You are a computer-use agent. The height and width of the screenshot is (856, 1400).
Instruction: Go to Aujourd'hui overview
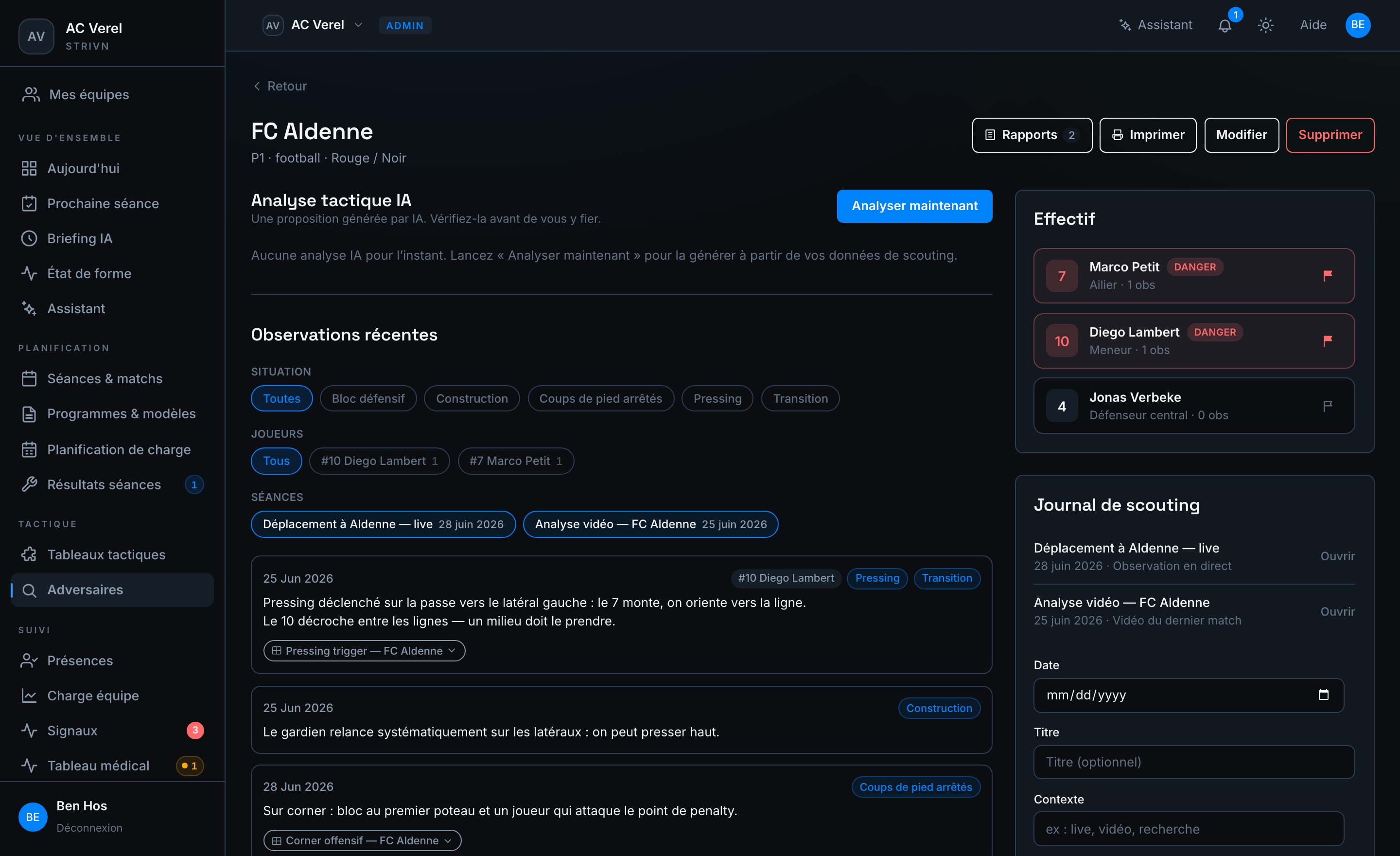pyautogui.click(x=112, y=168)
